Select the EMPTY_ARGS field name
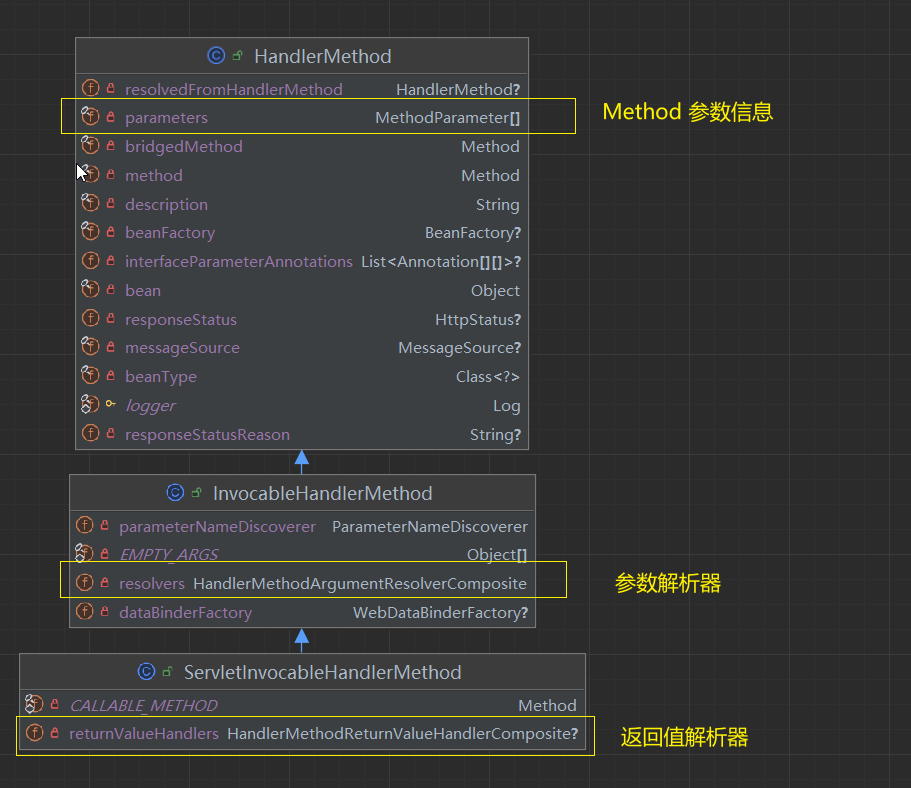Screen dimensions: 911x788 168,554
